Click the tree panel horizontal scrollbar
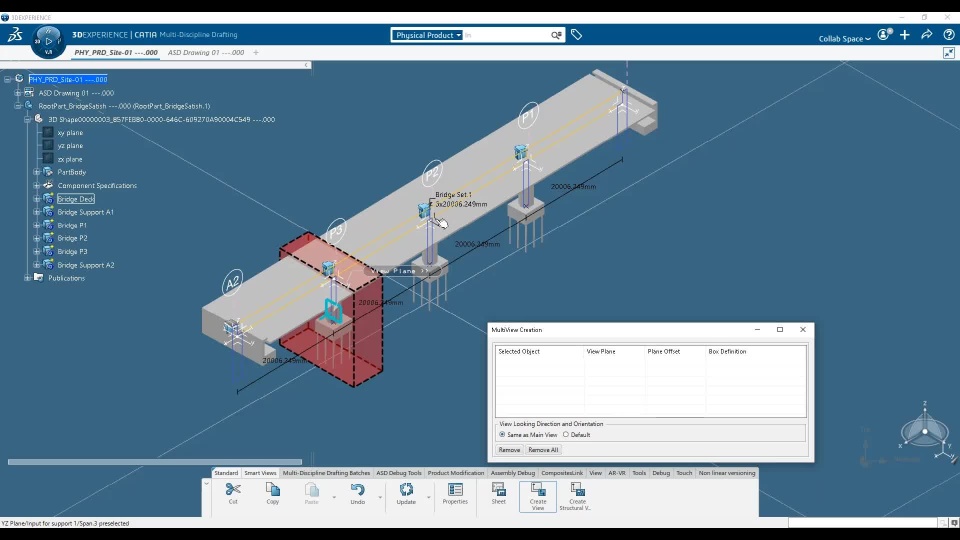960x540 pixels. (154, 462)
